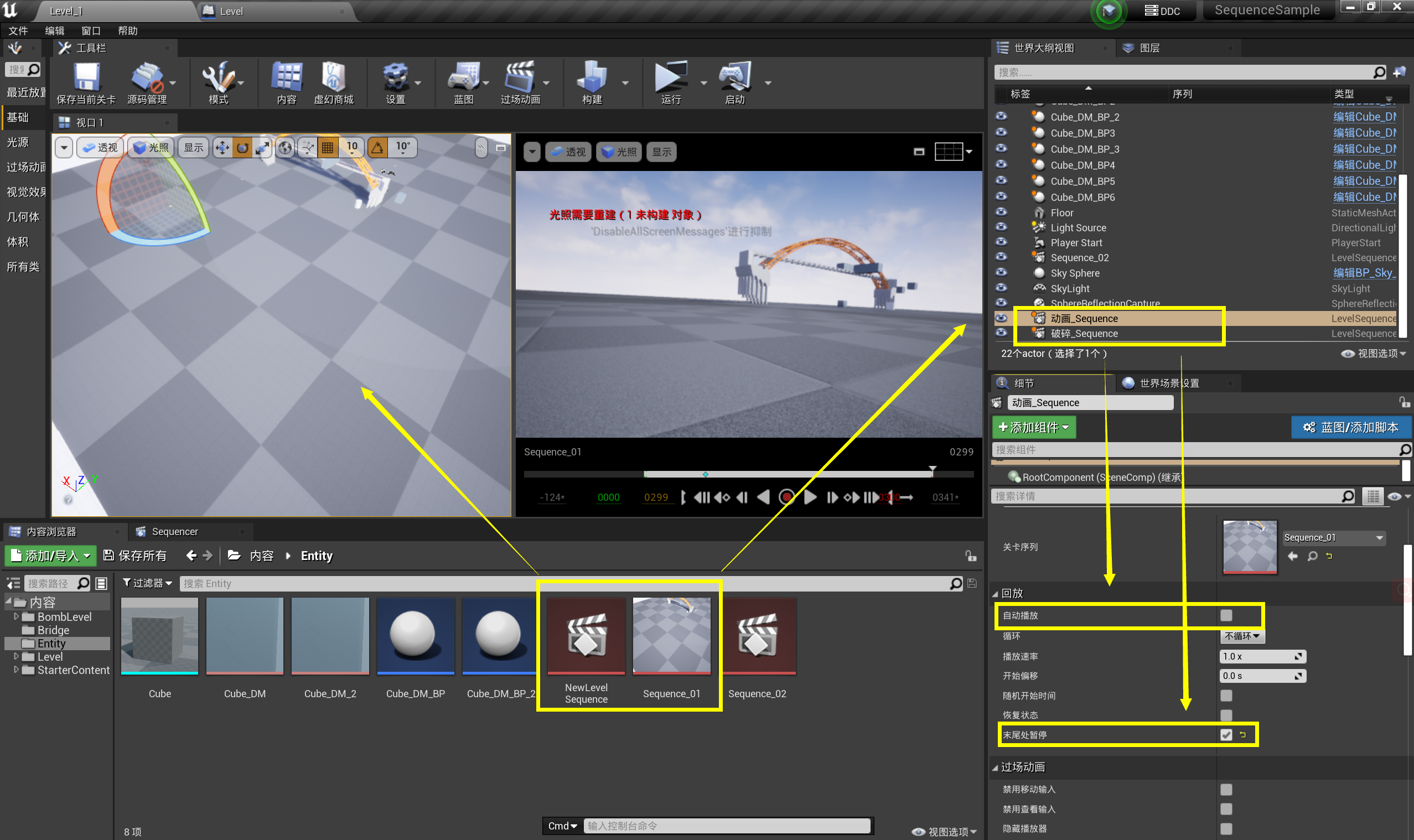The height and width of the screenshot is (840, 1414).
Task: Select the translate gizmo tool in viewport
Action: point(222,148)
